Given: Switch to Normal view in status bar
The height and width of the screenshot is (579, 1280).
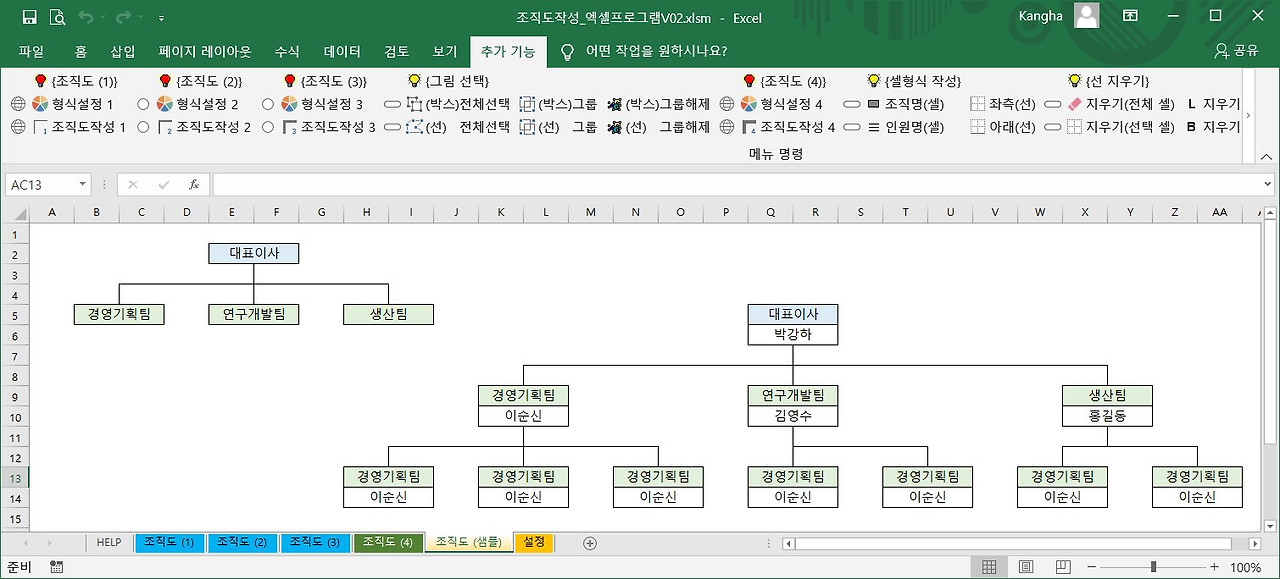Looking at the screenshot, I should click(x=988, y=567).
